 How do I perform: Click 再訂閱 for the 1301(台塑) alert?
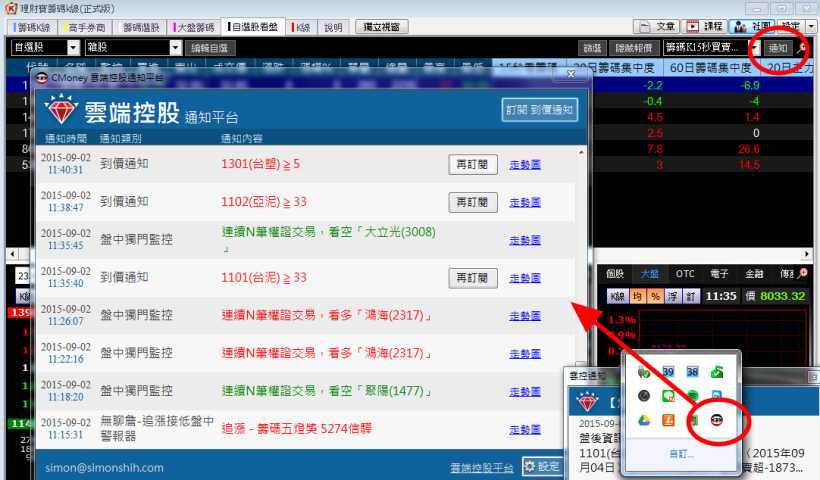[473, 164]
